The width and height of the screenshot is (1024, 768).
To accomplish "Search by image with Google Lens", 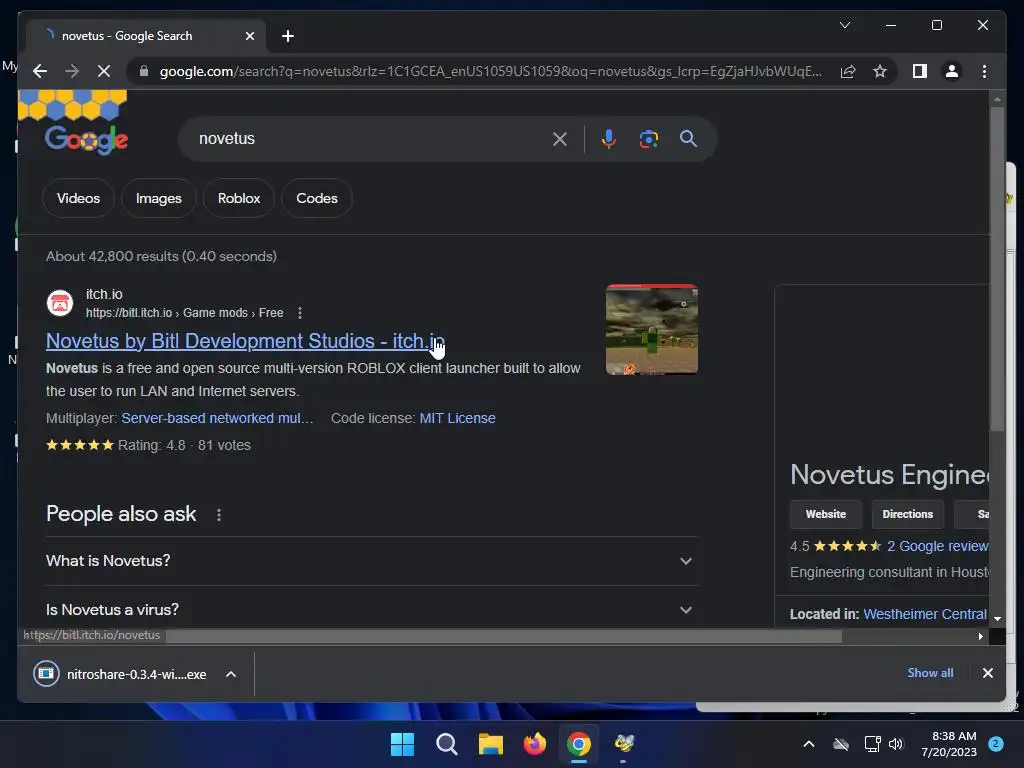I will pos(648,138).
